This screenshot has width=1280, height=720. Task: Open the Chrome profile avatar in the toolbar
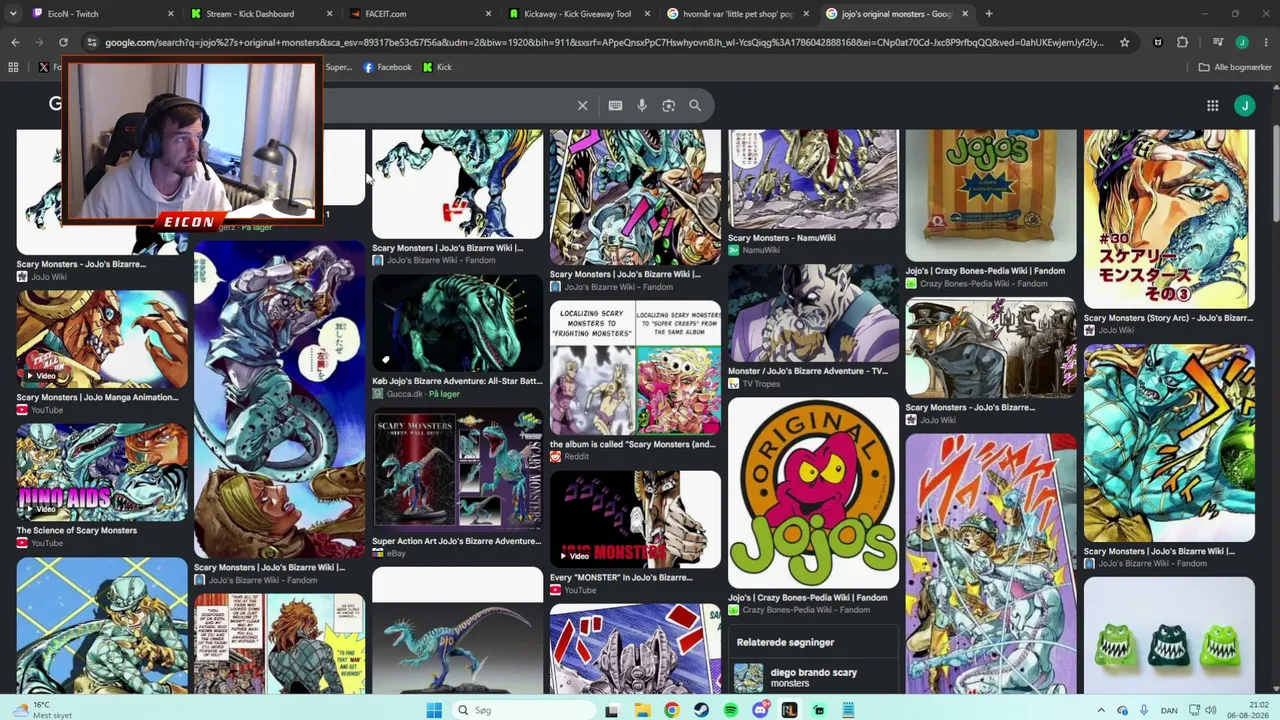1241,42
